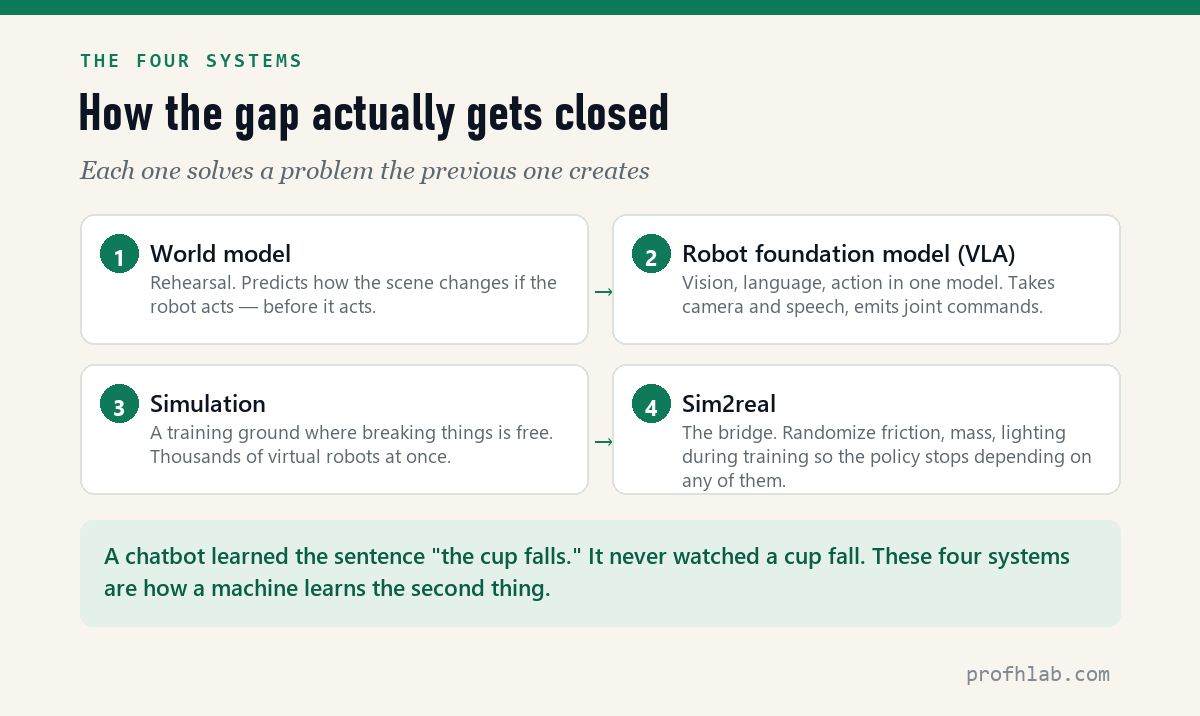Click the Simulation card title
The height and width of the screenshot is (716, 1200).
(208, 404)
